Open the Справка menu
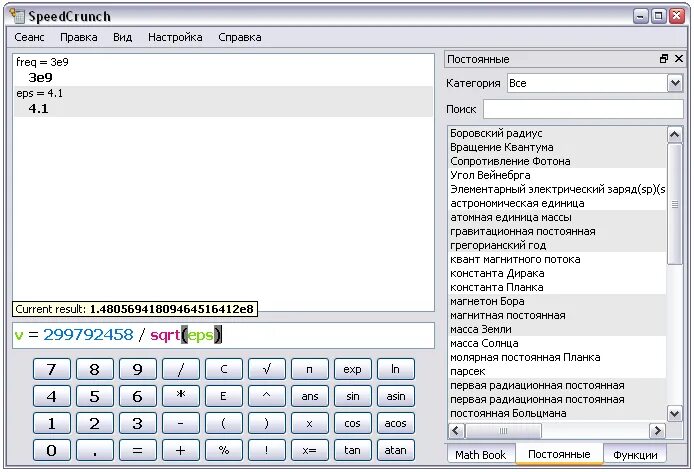 pos(240,37)
